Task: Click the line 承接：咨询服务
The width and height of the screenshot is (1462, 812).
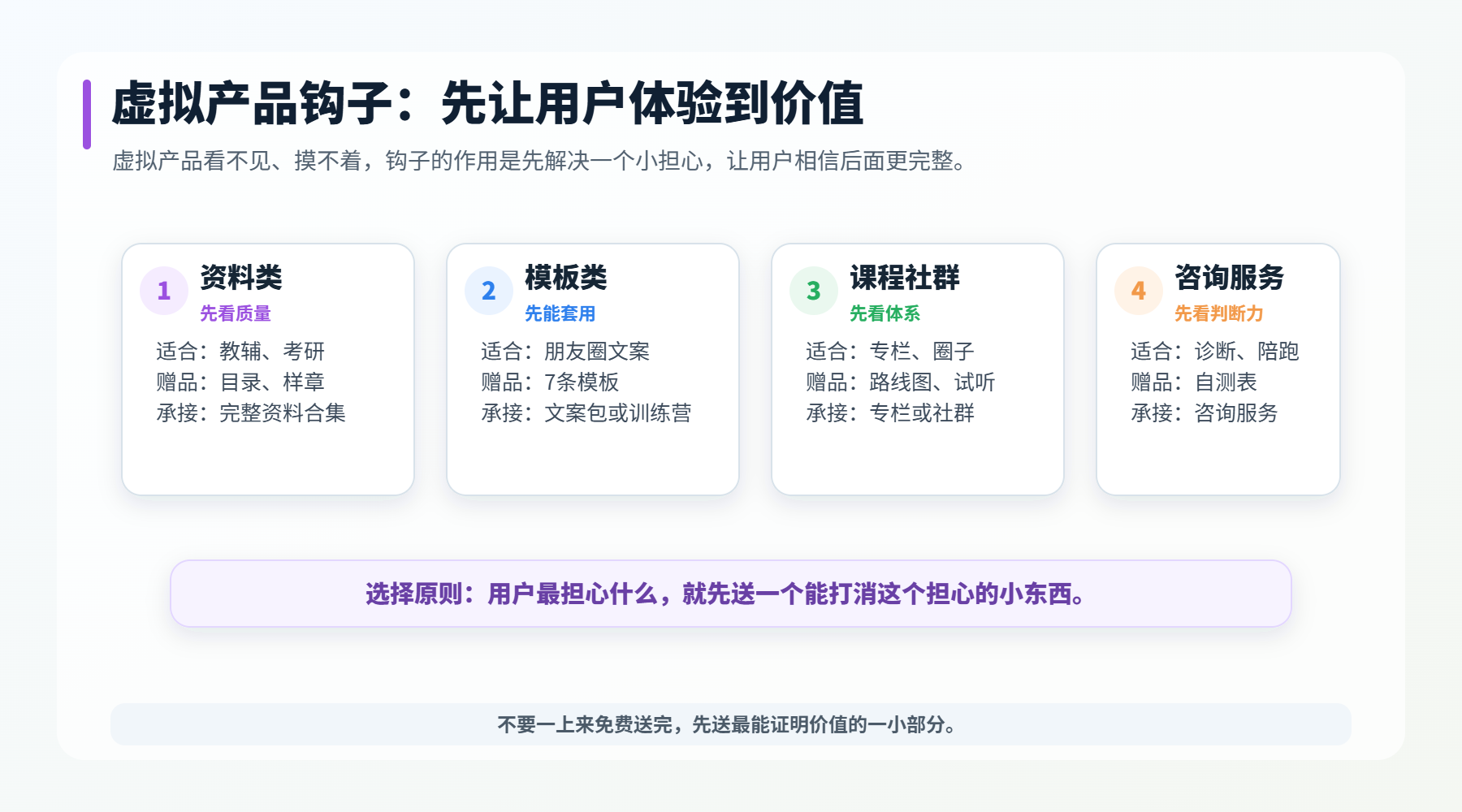Action: pos(1205,413)
